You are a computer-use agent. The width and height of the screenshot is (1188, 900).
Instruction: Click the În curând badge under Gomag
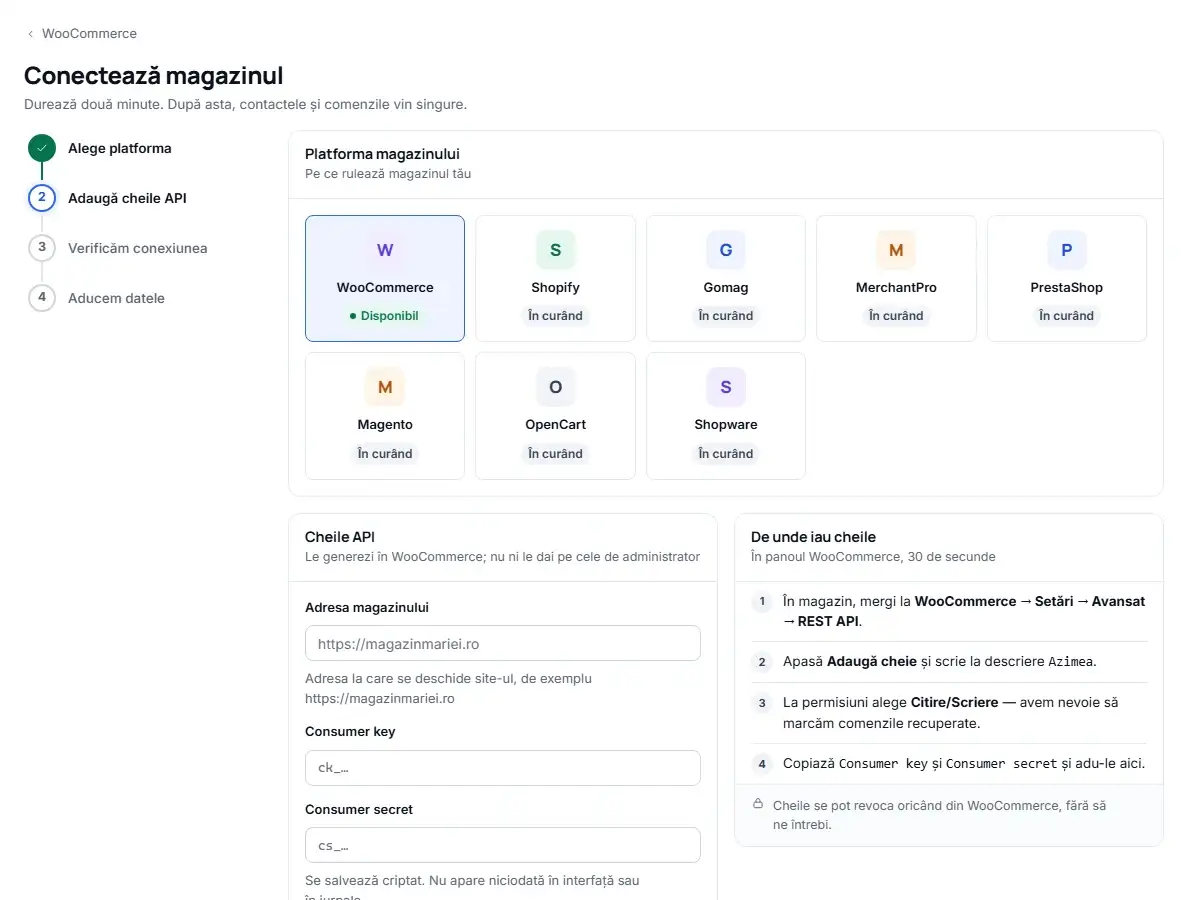726,316
